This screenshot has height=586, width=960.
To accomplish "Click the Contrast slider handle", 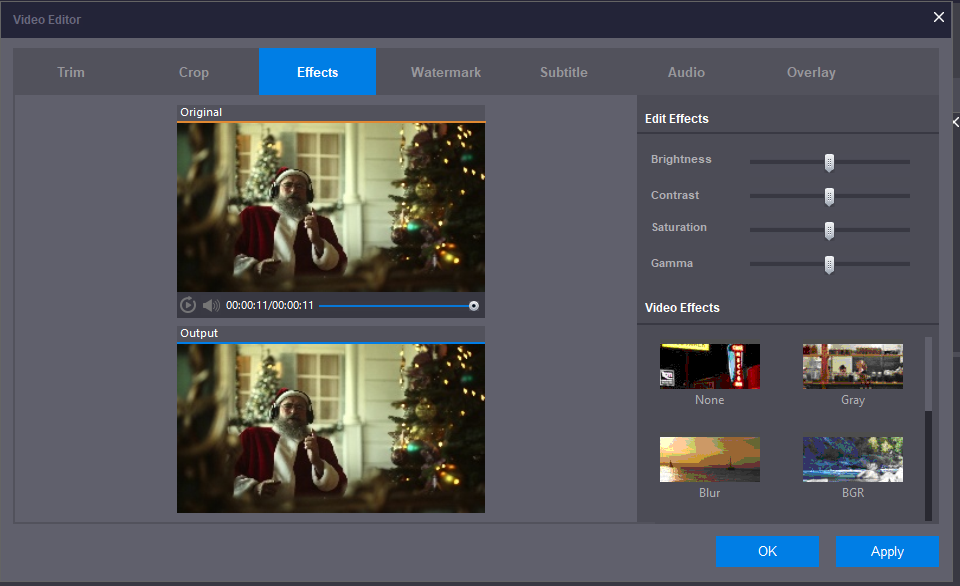I will click(829, 197).
